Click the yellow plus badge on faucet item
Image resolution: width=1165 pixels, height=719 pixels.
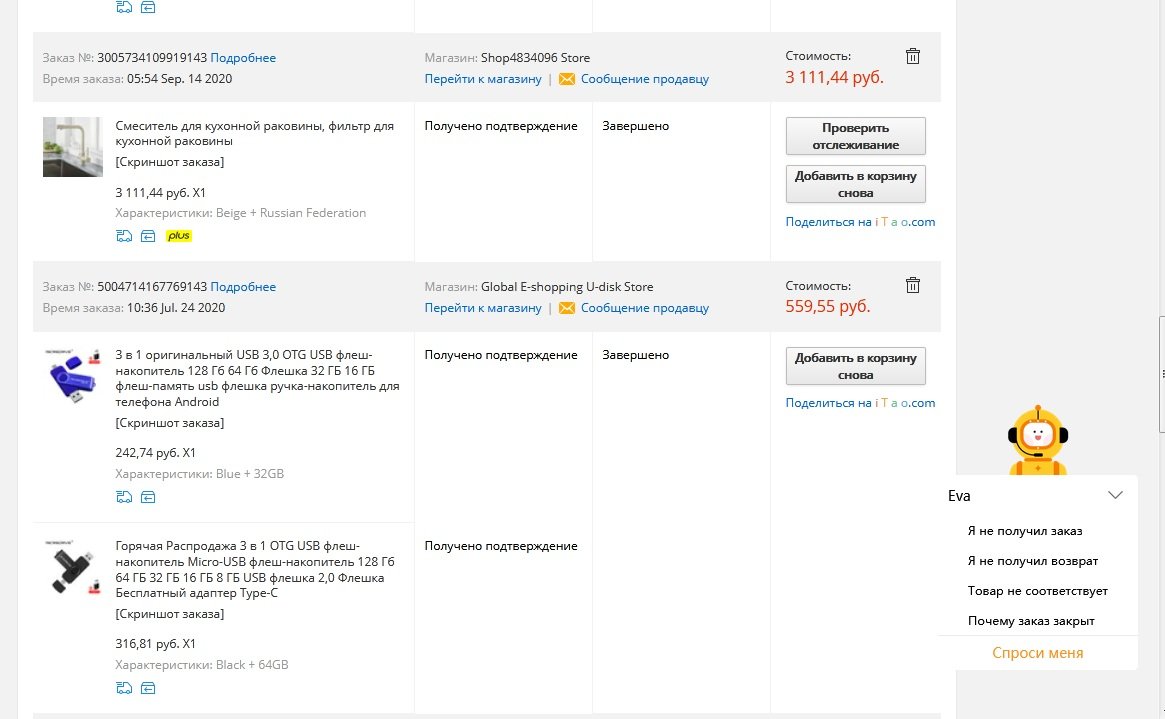[x=178, y=236]
